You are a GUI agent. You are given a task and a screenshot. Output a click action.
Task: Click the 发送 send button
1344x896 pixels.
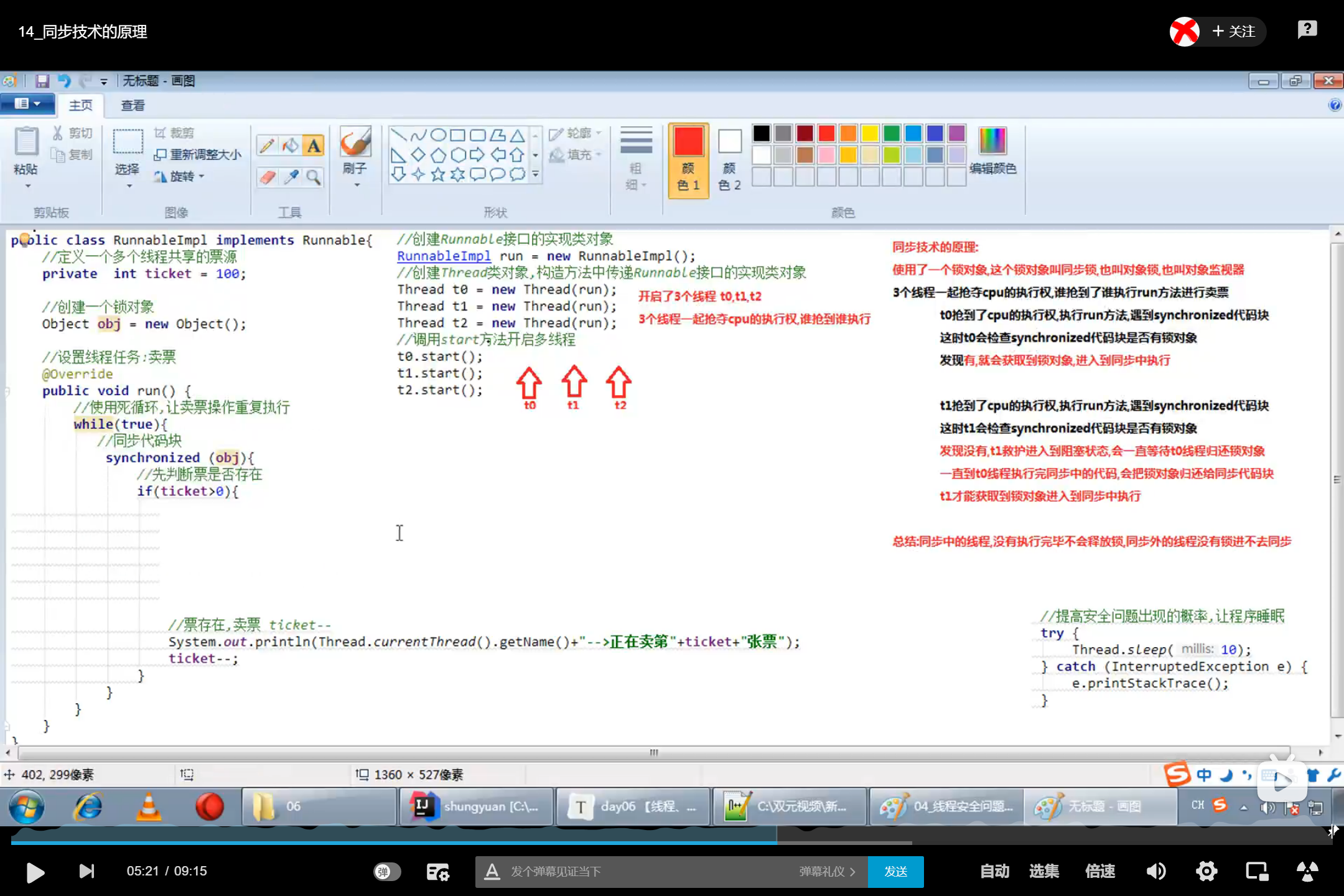(x=895, y=872)
